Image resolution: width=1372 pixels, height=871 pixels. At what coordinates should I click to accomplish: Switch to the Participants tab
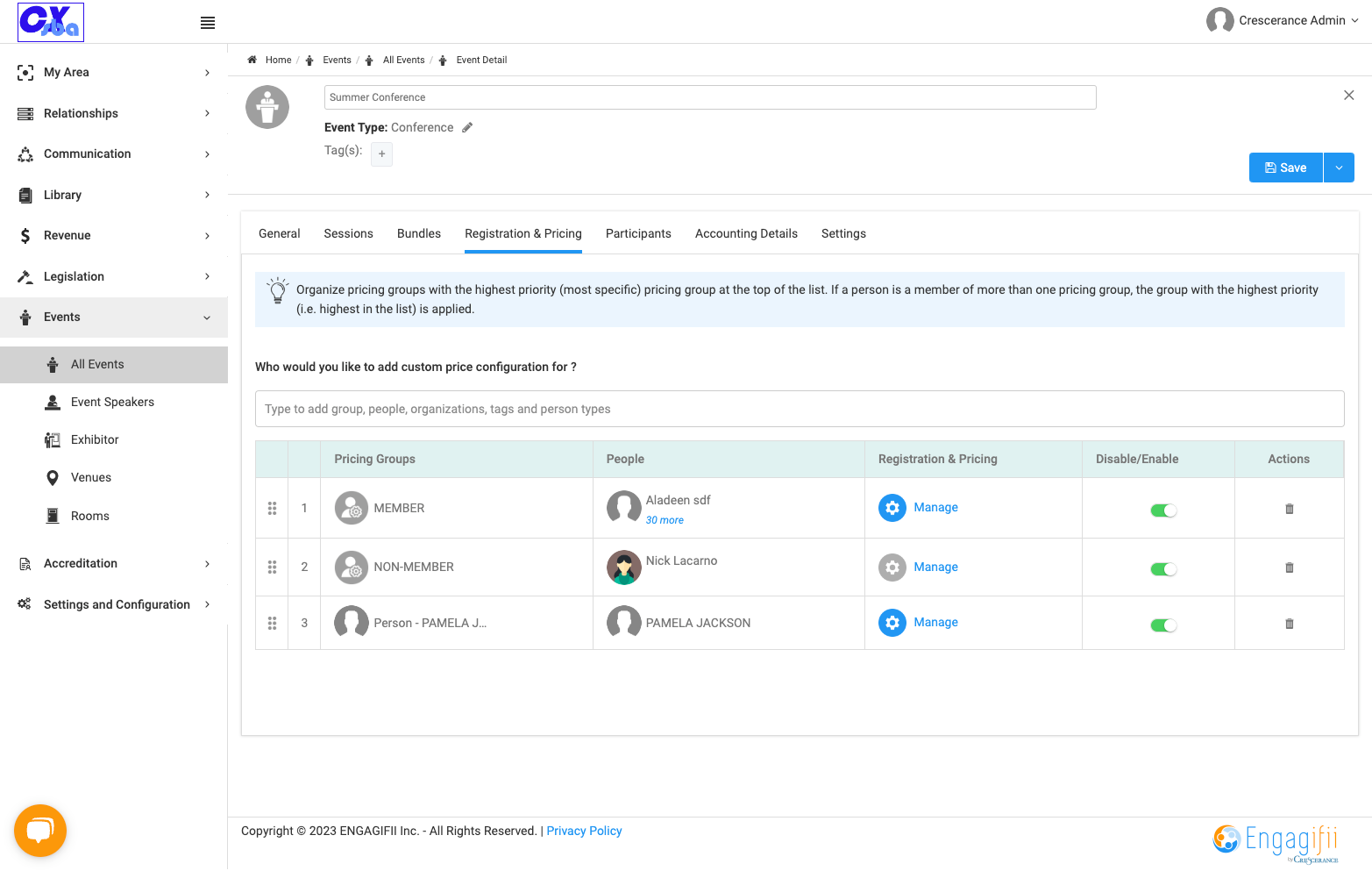tap(638, 233)
